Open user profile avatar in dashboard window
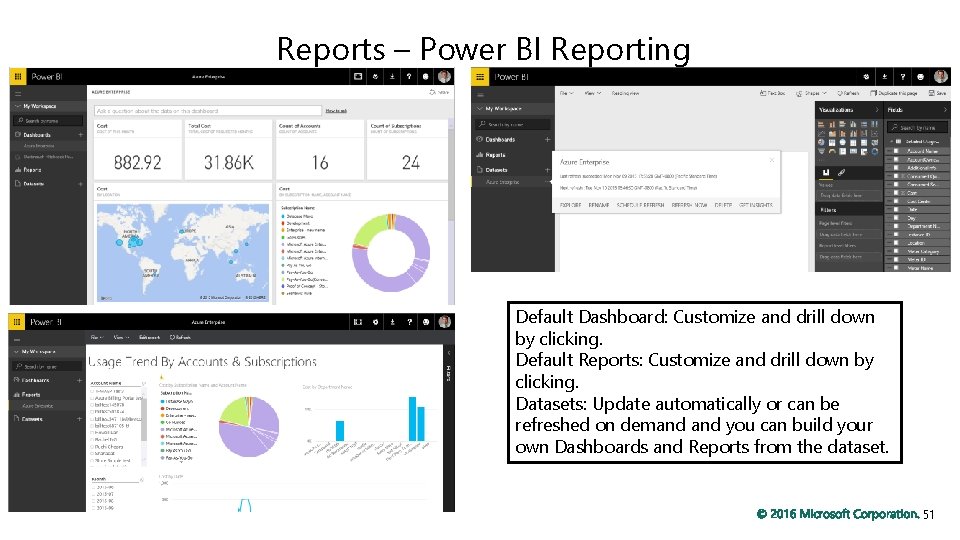Image resolution: width=960 pixels, height=540 pixels. tap(444, 77)
